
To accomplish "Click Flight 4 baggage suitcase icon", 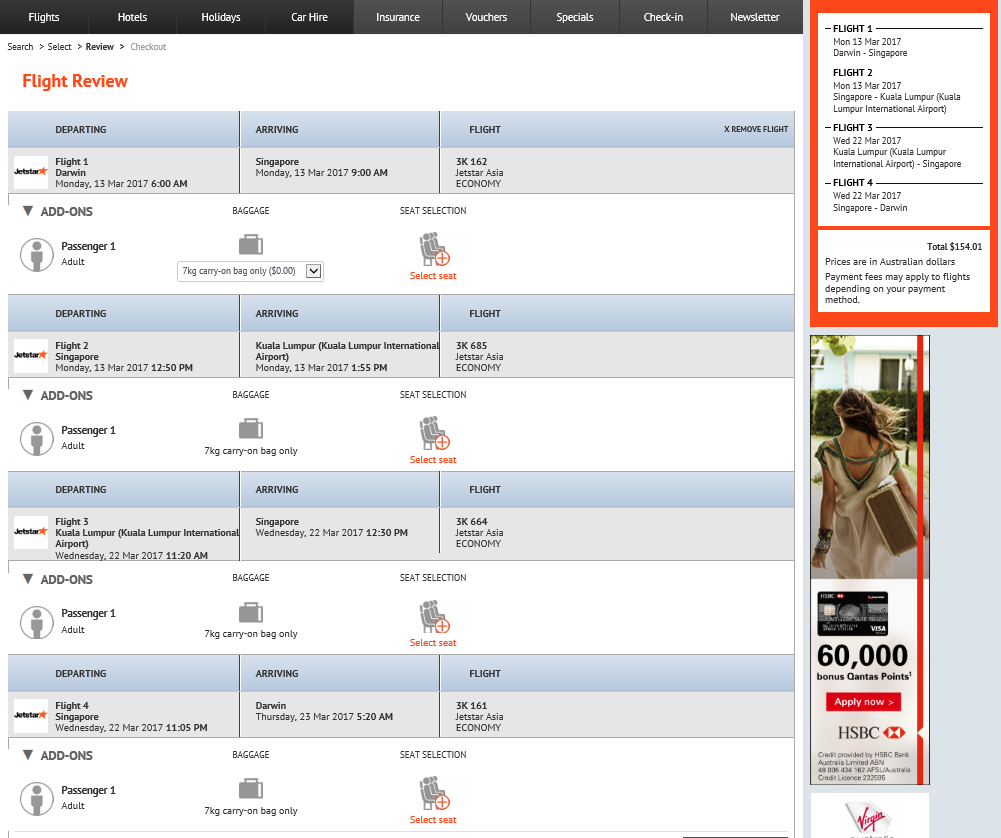I will 251,788.
